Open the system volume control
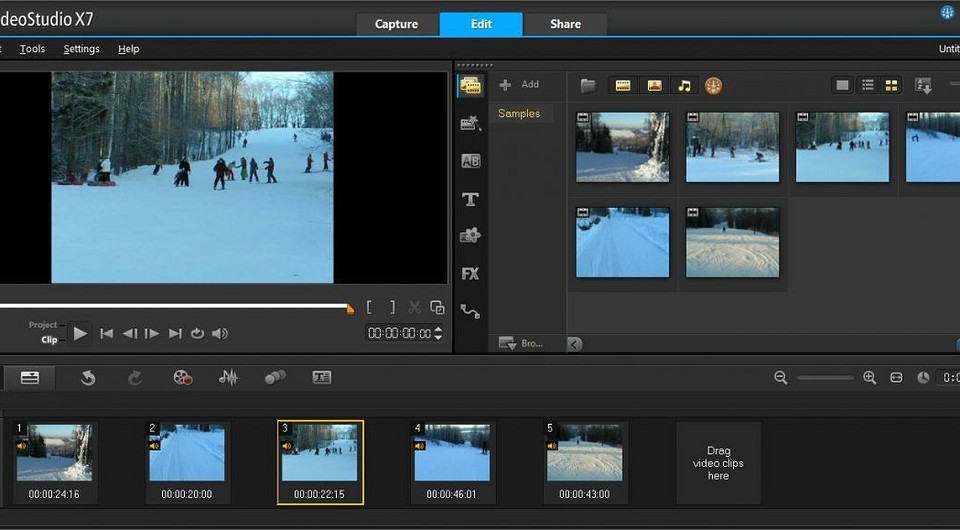This screenshot has width=960, height=530. (220, 334)
